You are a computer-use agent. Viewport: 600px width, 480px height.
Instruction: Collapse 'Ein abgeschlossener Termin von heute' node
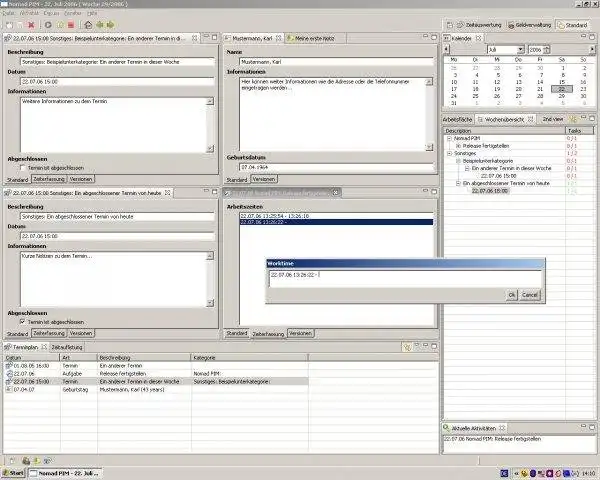458,183
